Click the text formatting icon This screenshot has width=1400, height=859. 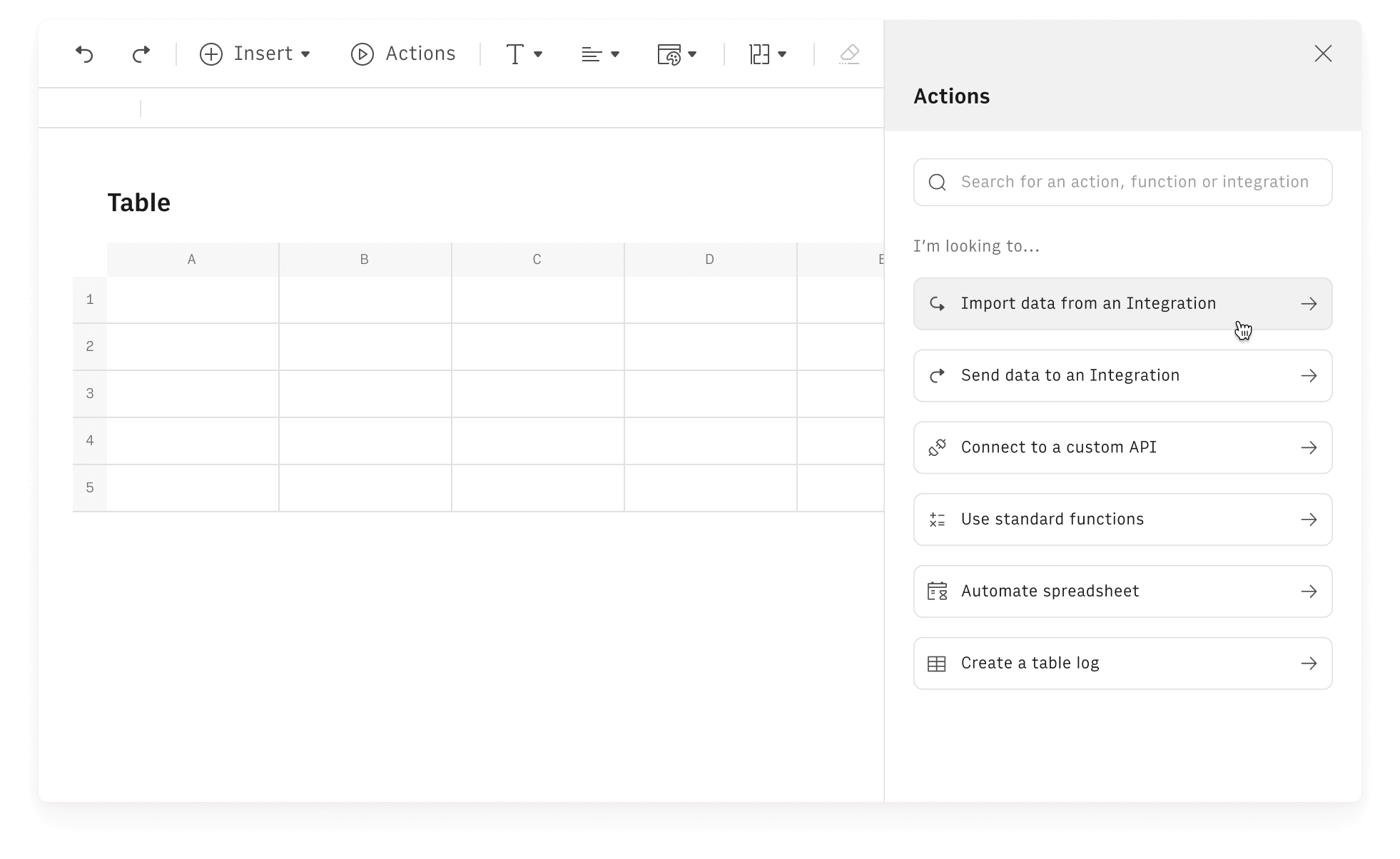click(522, 54)
